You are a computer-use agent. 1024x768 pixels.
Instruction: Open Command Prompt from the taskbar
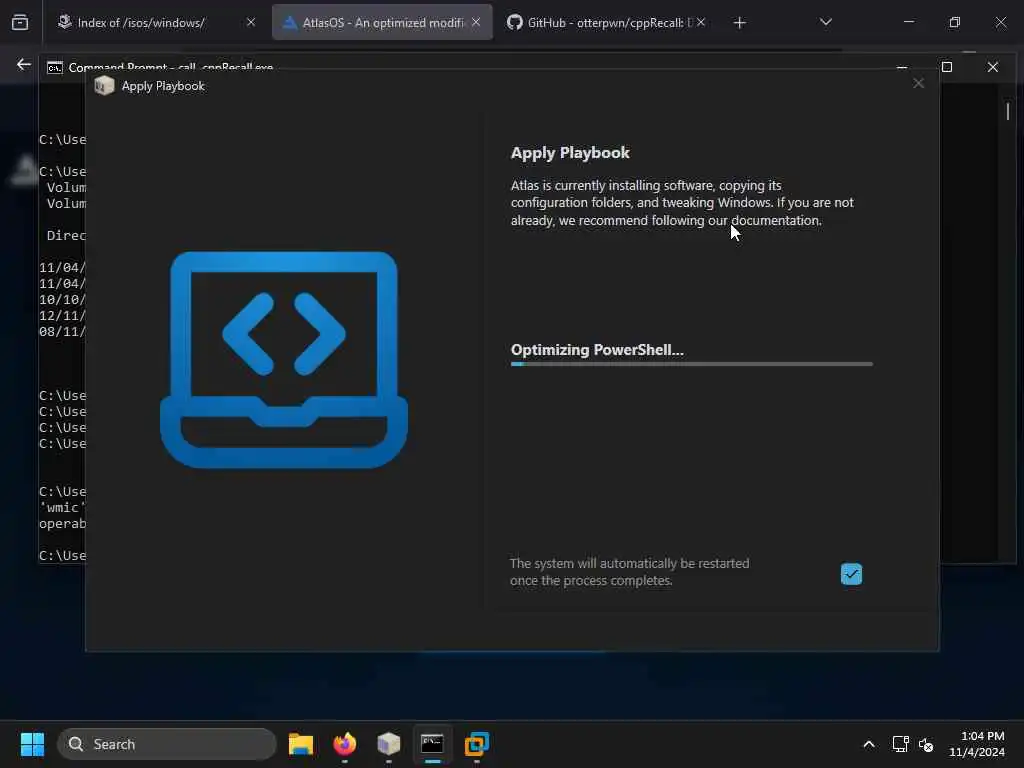pyautogui.click(x=432, y=744)
